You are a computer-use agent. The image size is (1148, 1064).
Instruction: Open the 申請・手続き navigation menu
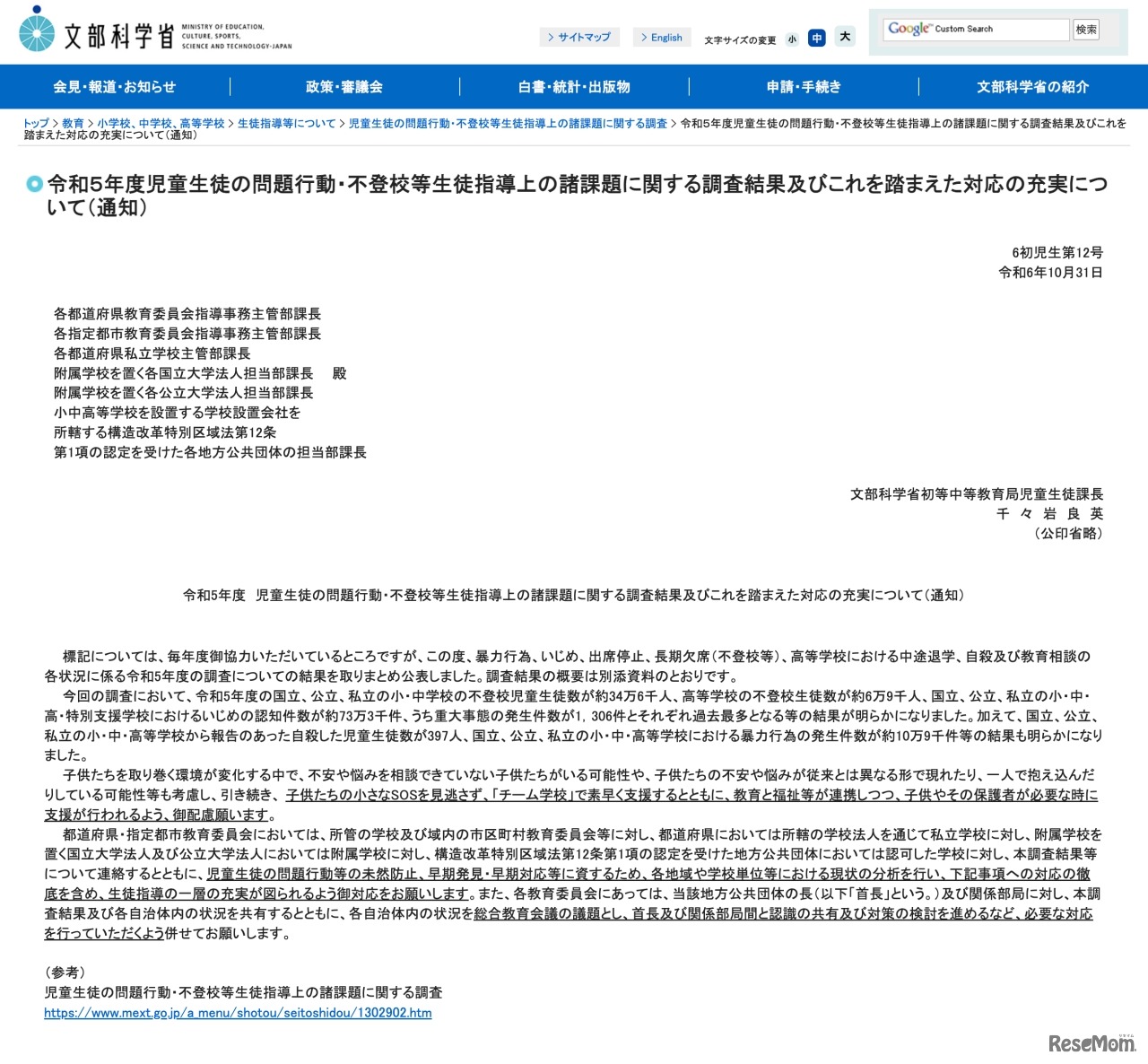click(804, 86)
